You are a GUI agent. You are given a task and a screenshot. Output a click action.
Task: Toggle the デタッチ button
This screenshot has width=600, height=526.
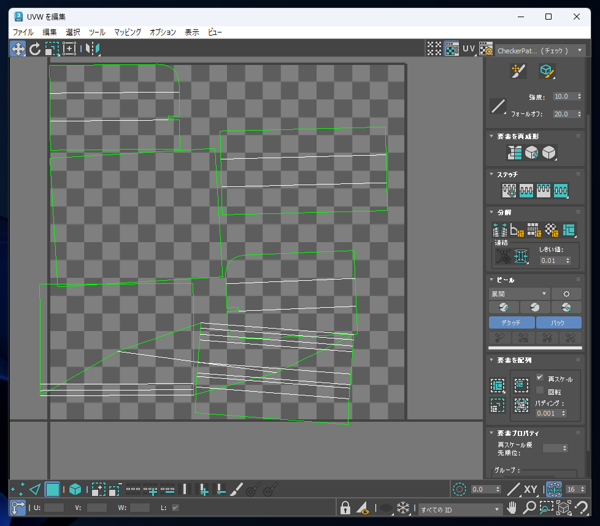pyautogui.click(x=512, y=322)
